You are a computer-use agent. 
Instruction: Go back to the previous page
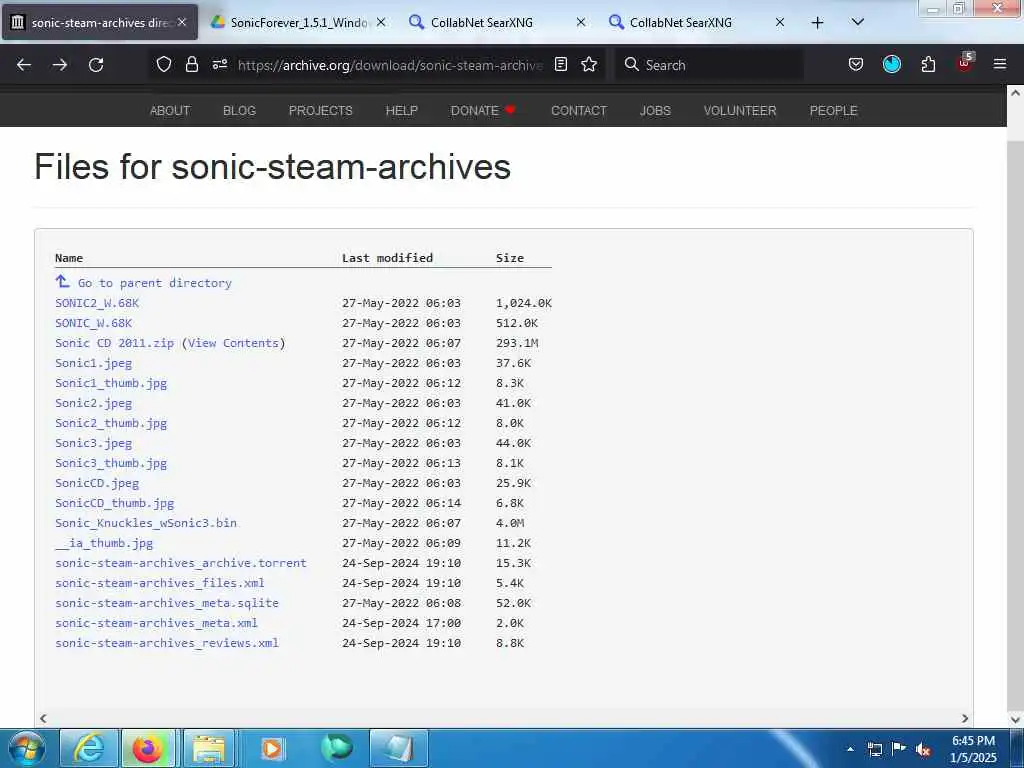(x=24, y=65)
